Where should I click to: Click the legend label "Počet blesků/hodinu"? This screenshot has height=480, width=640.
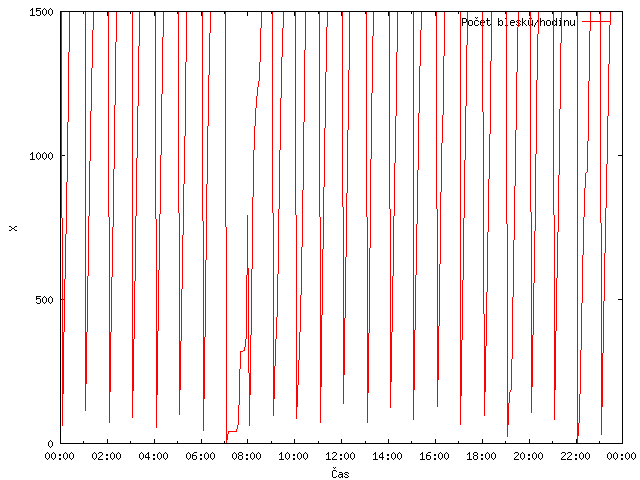tap(518, 22)
